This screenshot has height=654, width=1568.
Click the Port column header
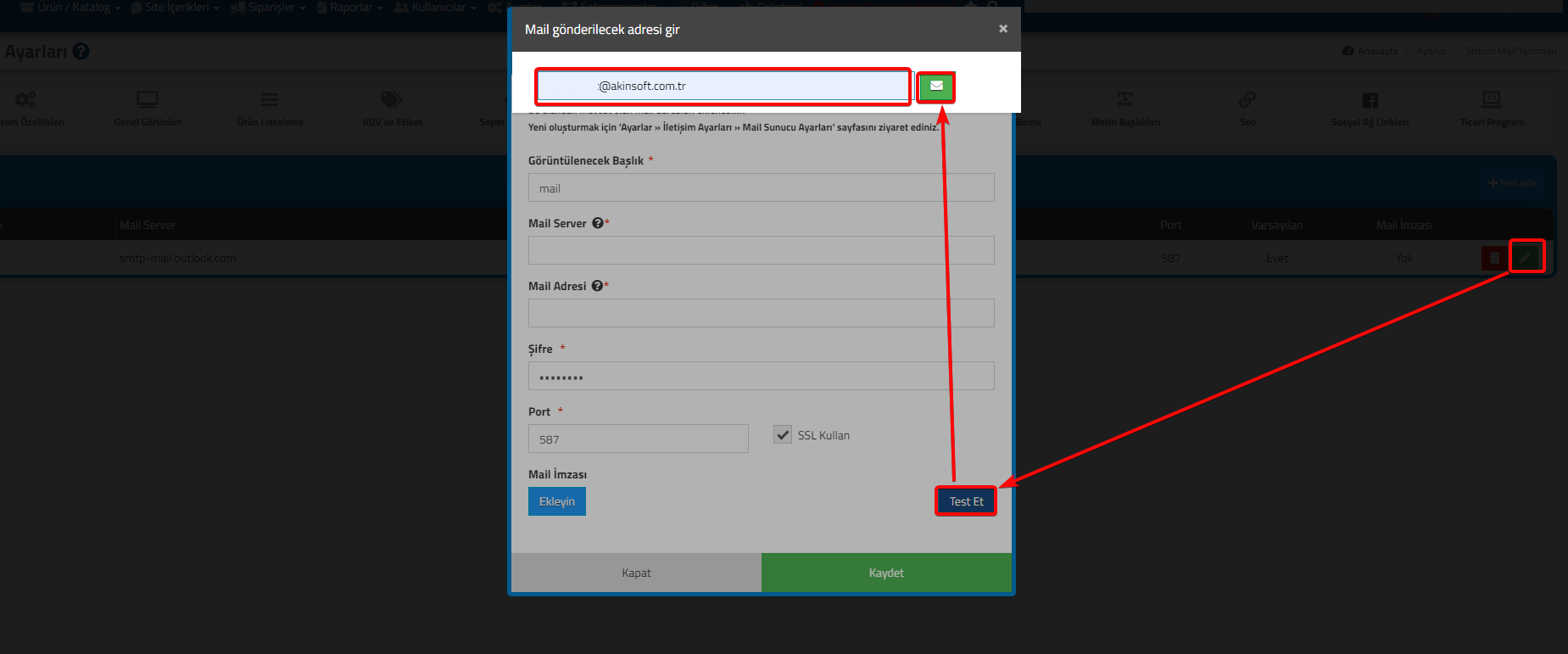click(x=1170, y=225)
